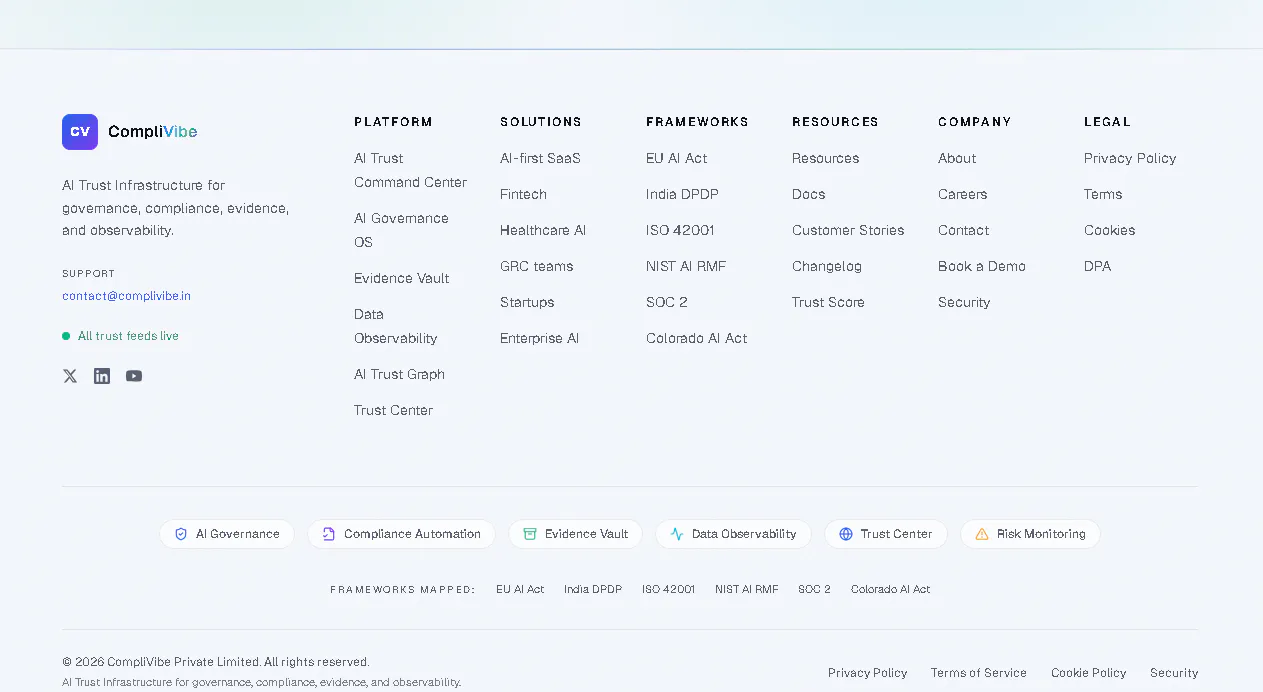Open Terms of Service bottom link
Image resolution: width=1263 pixels, height=692 pixels.
point(978,673)
